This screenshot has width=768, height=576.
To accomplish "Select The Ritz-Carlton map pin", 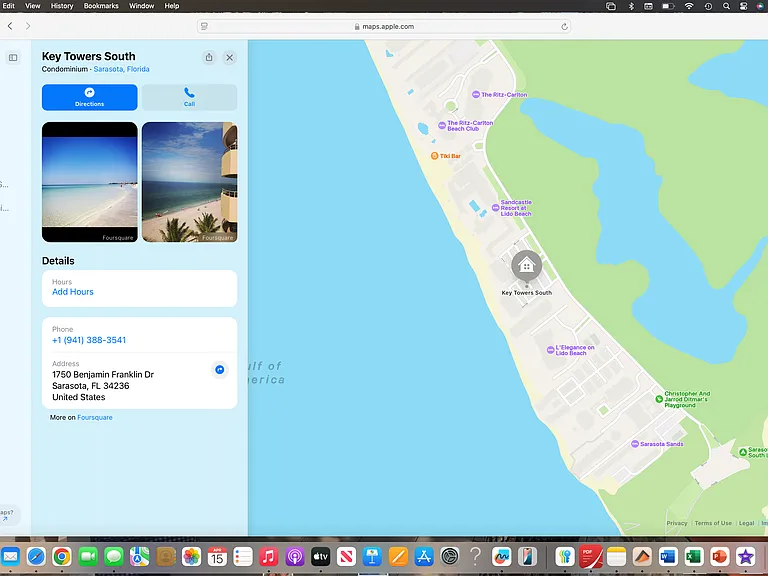I will click(476, 95).
